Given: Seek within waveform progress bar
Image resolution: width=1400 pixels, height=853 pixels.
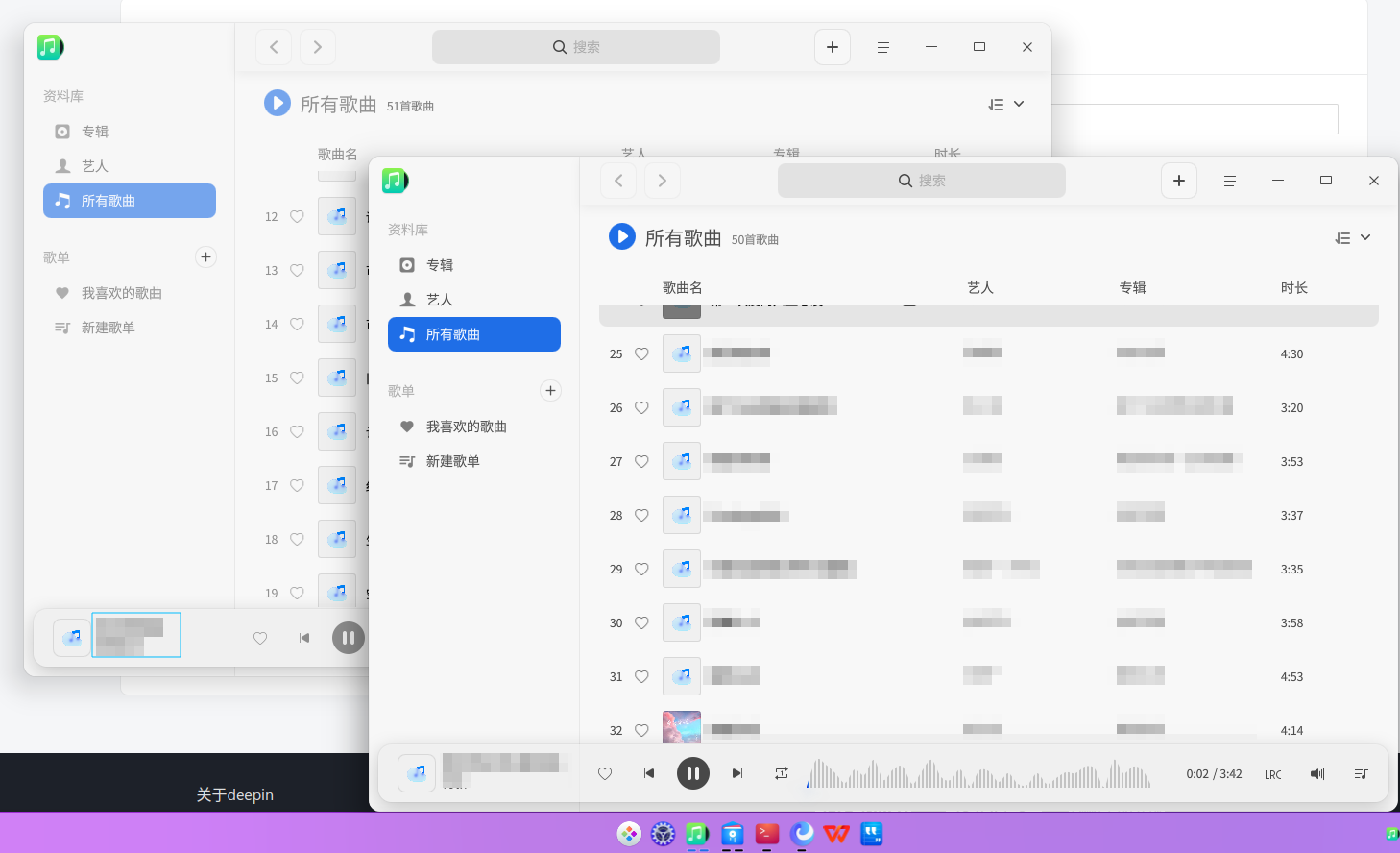Looking at the screenshot, I should [x=979, y=773].
